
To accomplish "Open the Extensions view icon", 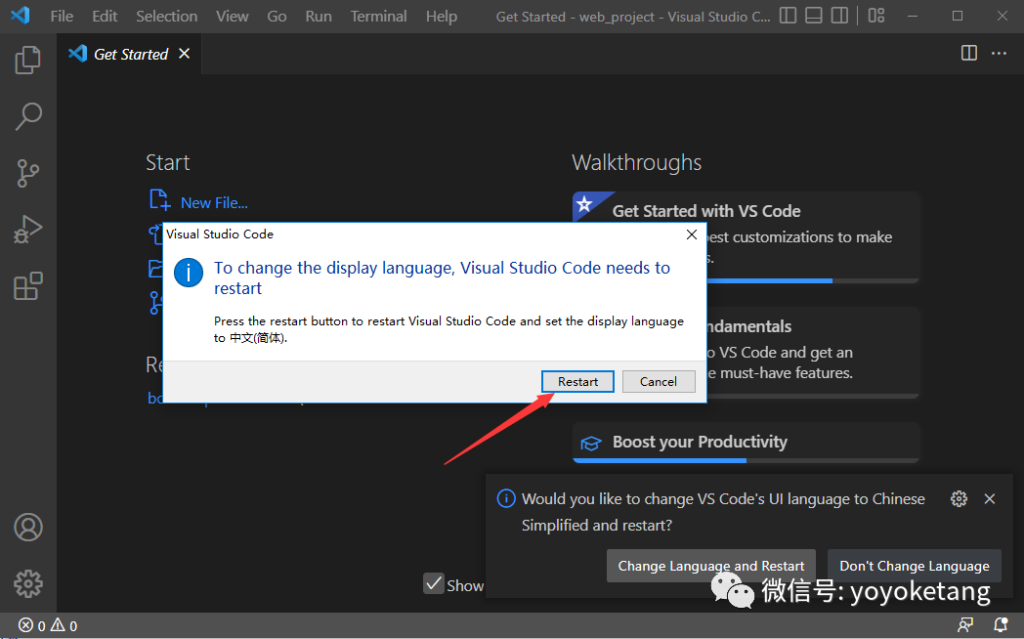I will click(28, 286).
